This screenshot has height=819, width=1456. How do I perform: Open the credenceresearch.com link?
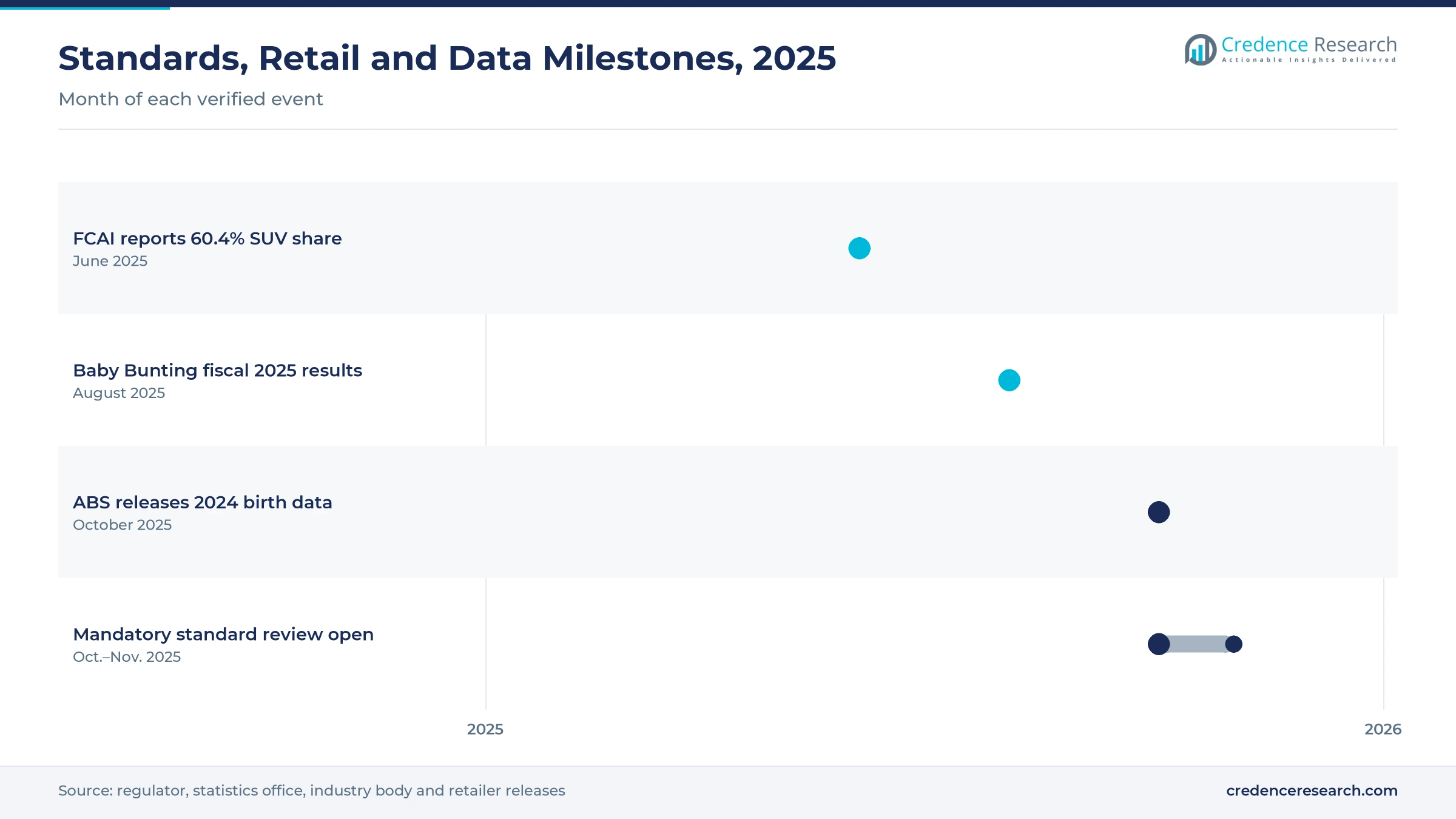1312,790
